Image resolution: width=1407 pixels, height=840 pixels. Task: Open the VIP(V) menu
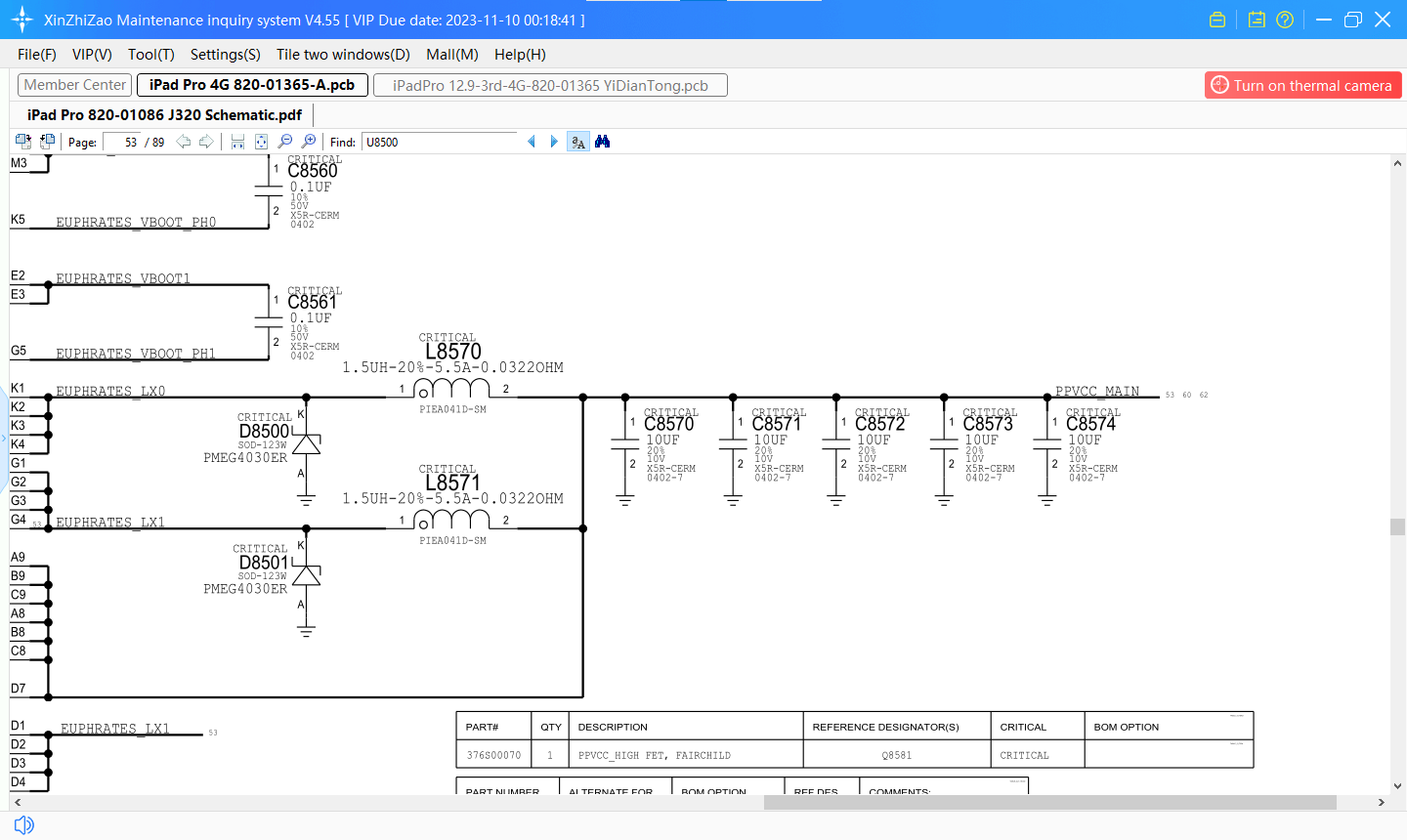tap(92, 55)
